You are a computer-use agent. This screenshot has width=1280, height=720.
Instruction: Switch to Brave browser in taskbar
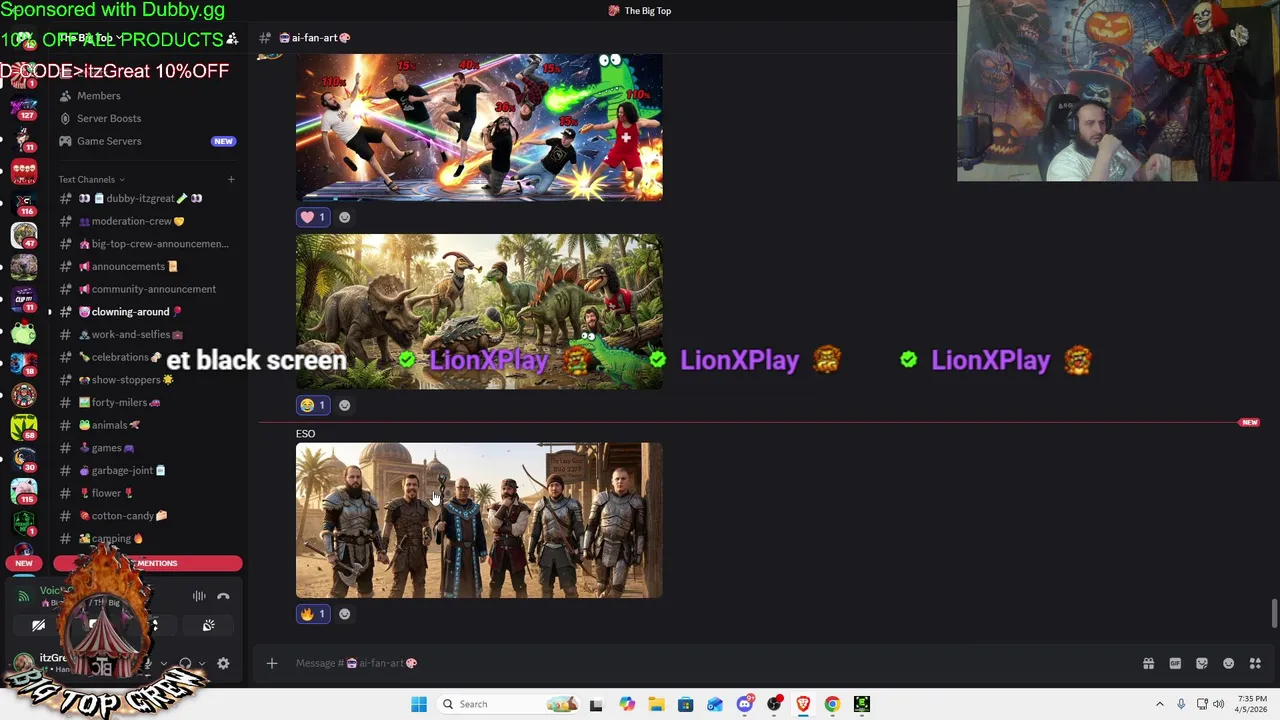tap(803, 704)
